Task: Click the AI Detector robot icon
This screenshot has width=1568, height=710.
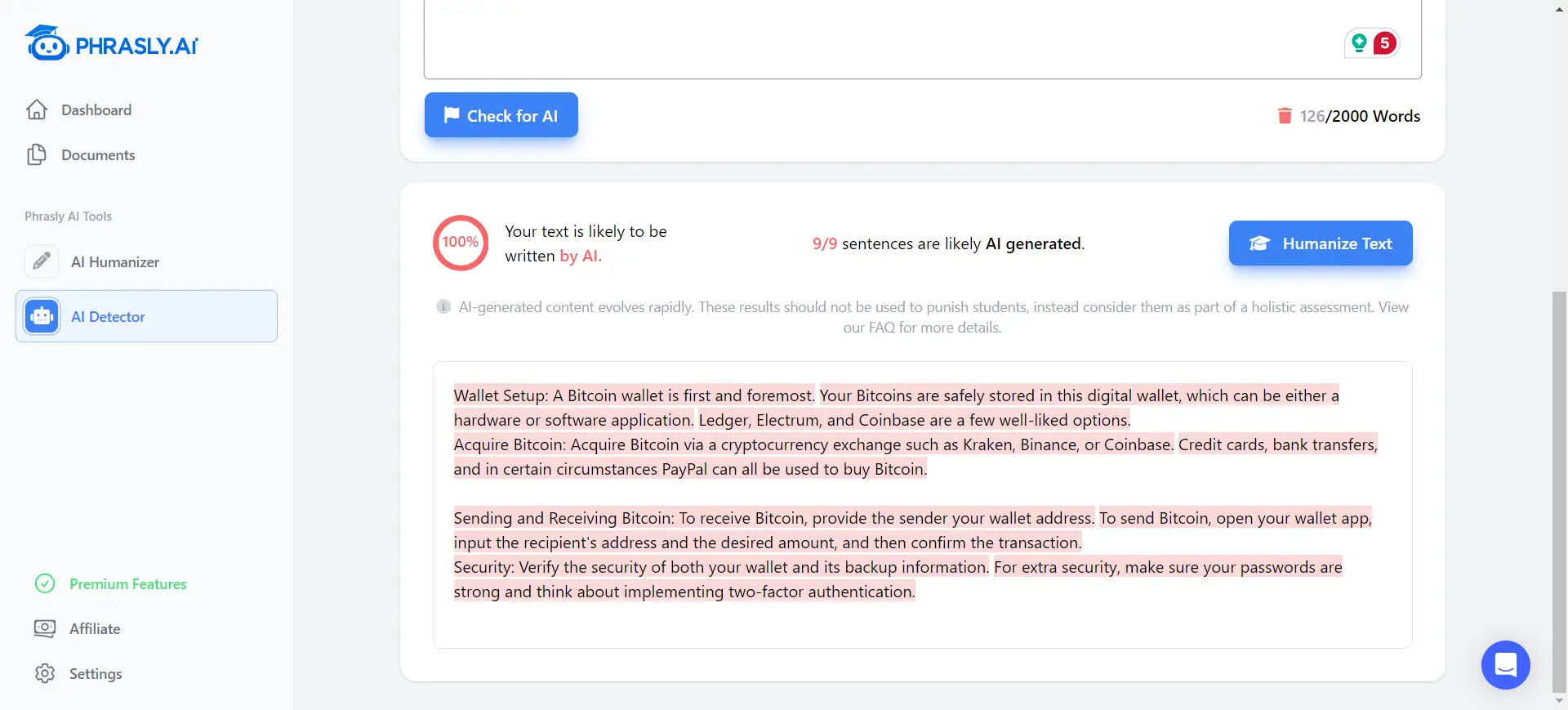Action: (x=42, y=316)
